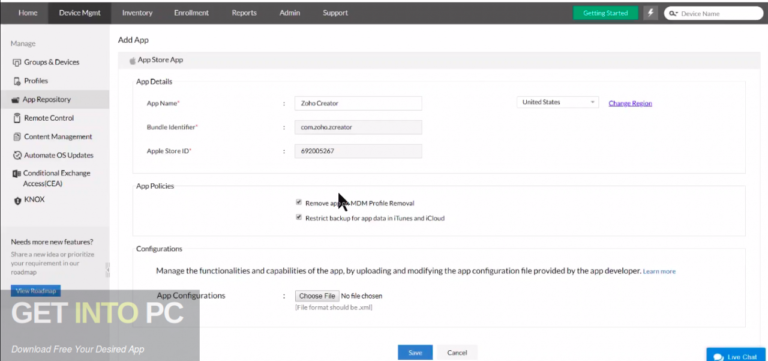Image resolution: width=768 pixels, height=361 pixels.
Task: Collapse the sidebar using the edge handle
Action: [x=107, y=269]
